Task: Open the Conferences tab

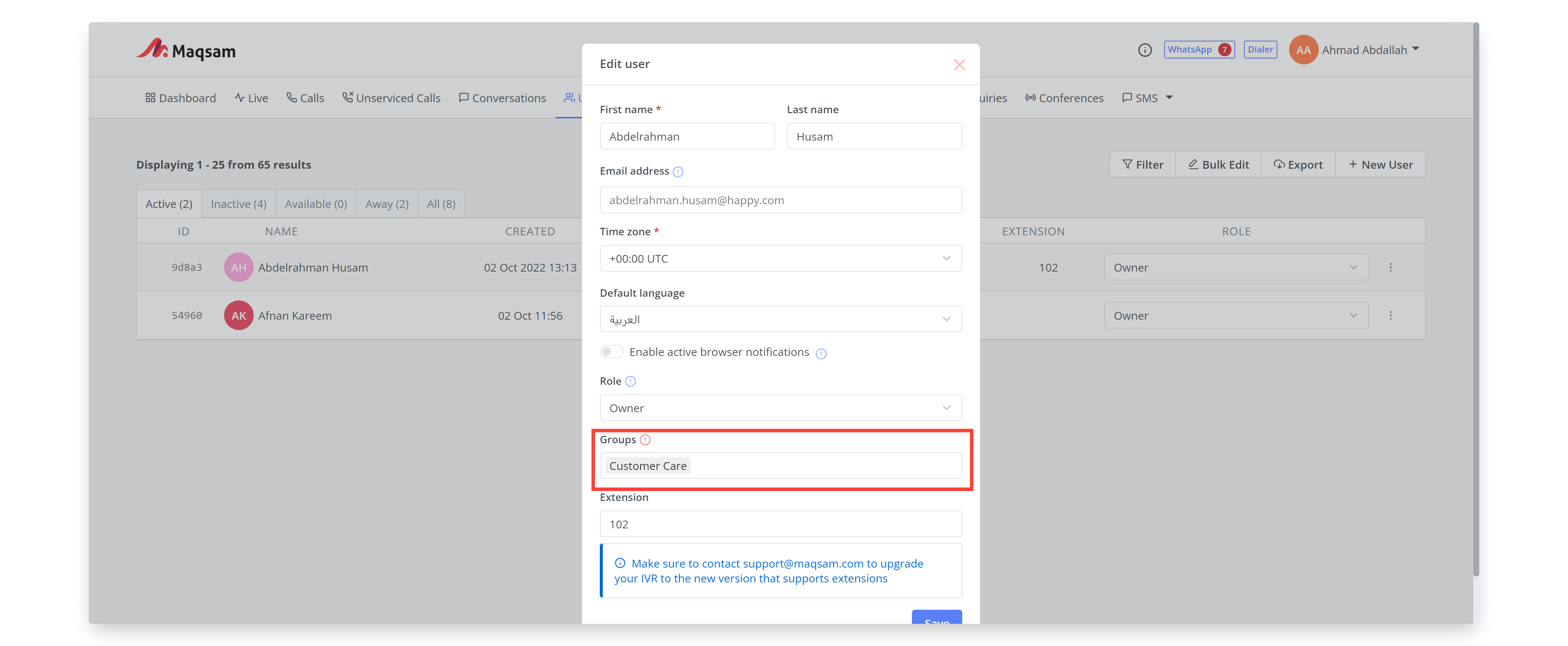Action: (x=1064, y=98)
